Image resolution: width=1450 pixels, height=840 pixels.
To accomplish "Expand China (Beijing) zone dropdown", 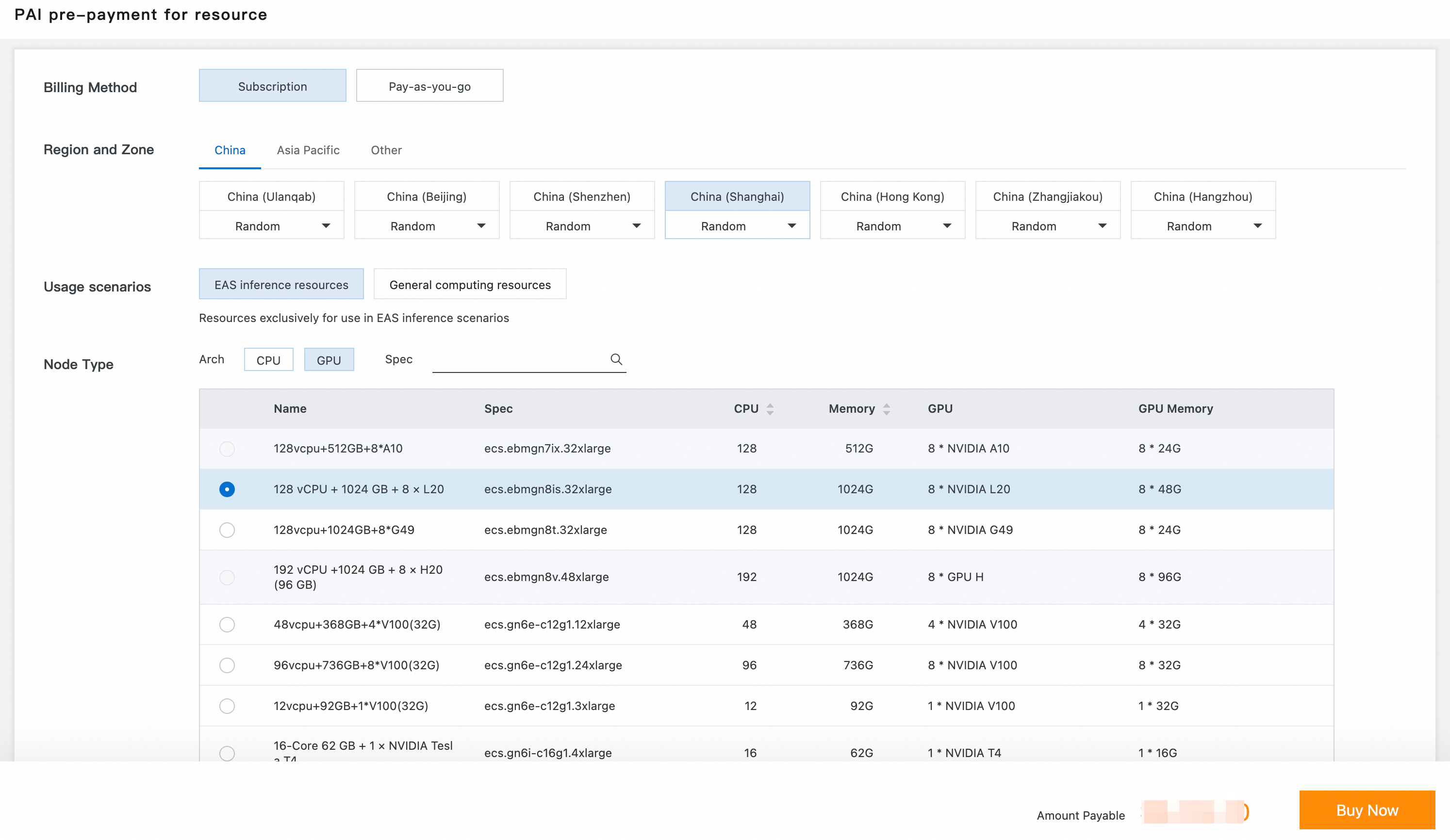I will point(427,226).
